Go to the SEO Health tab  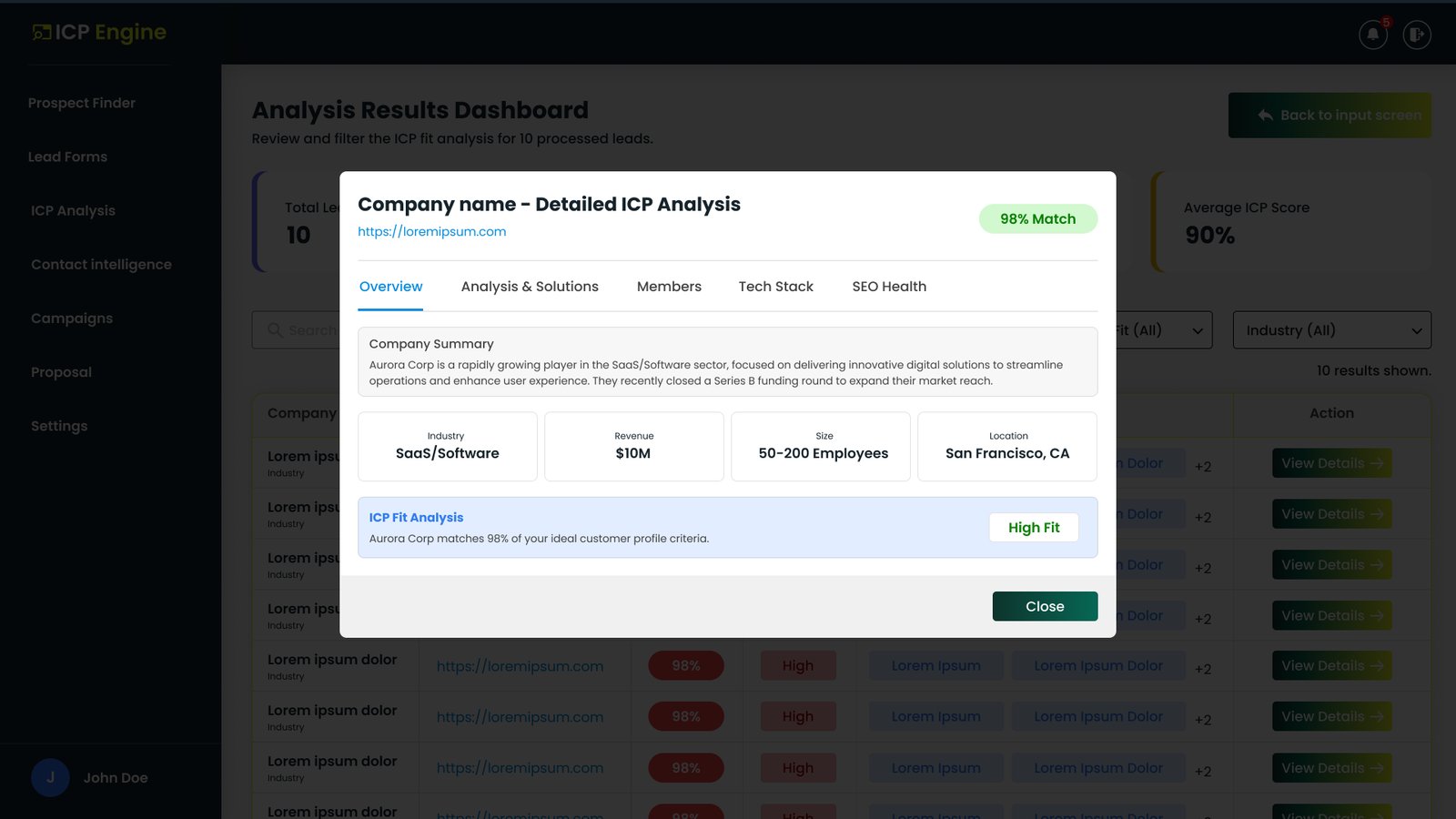pyautogui.click(x=889, y=287)
